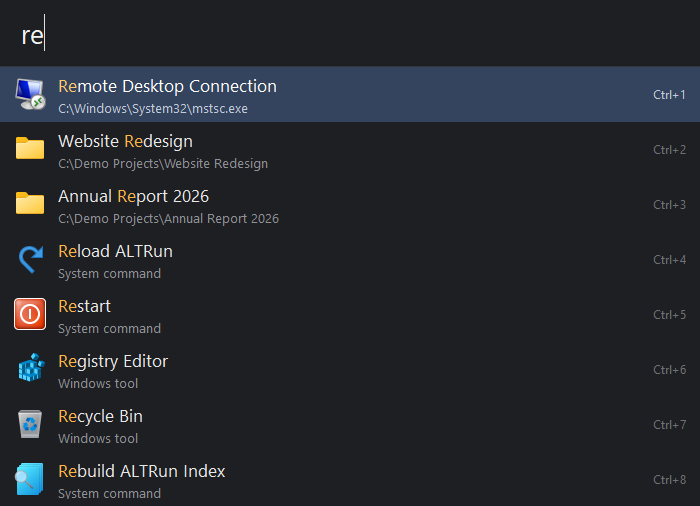Click the Ctrl+8 shortcut hint
Image resolution: width=700 pixels, height=506 pixels.
[669, 479]
